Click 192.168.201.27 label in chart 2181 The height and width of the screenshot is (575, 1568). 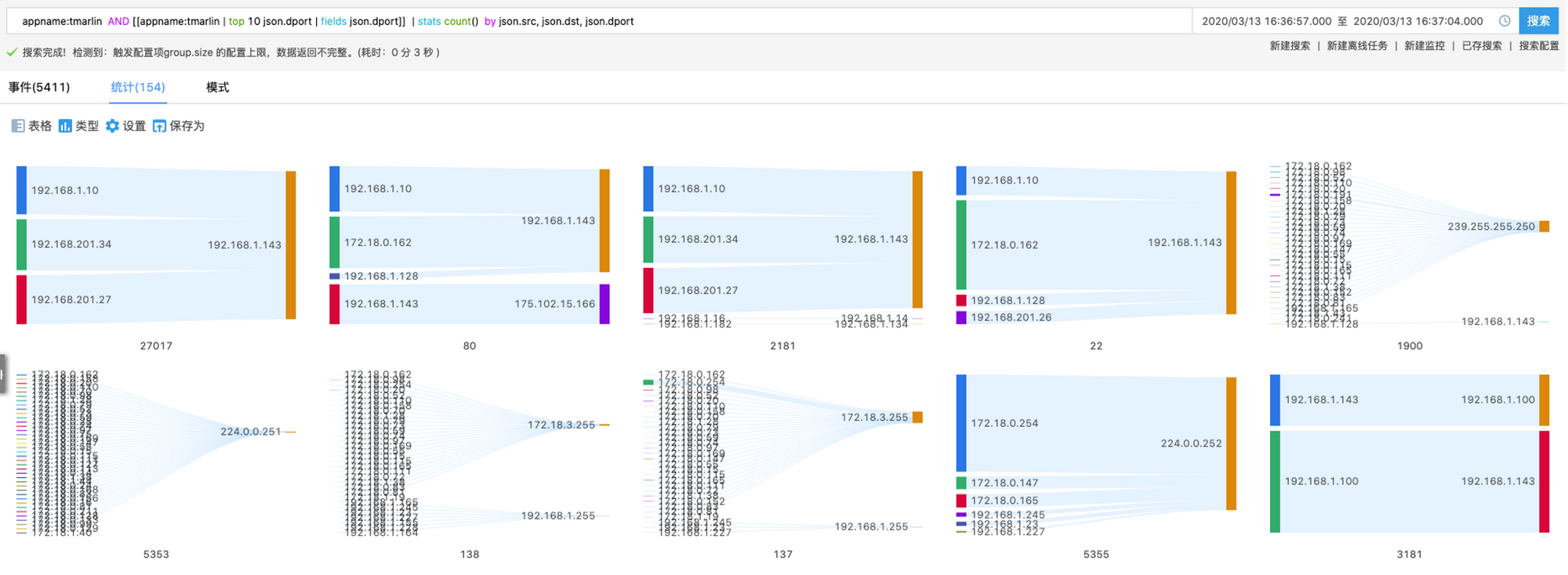(x=698, y=291)
